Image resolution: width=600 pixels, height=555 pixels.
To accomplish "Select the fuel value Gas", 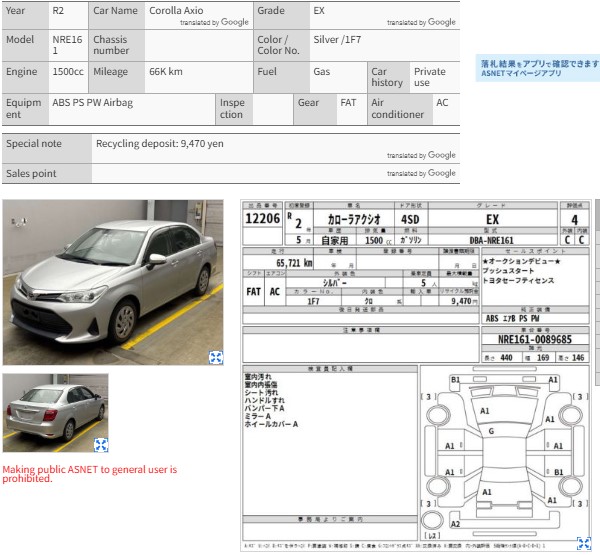I will (321, 72).
